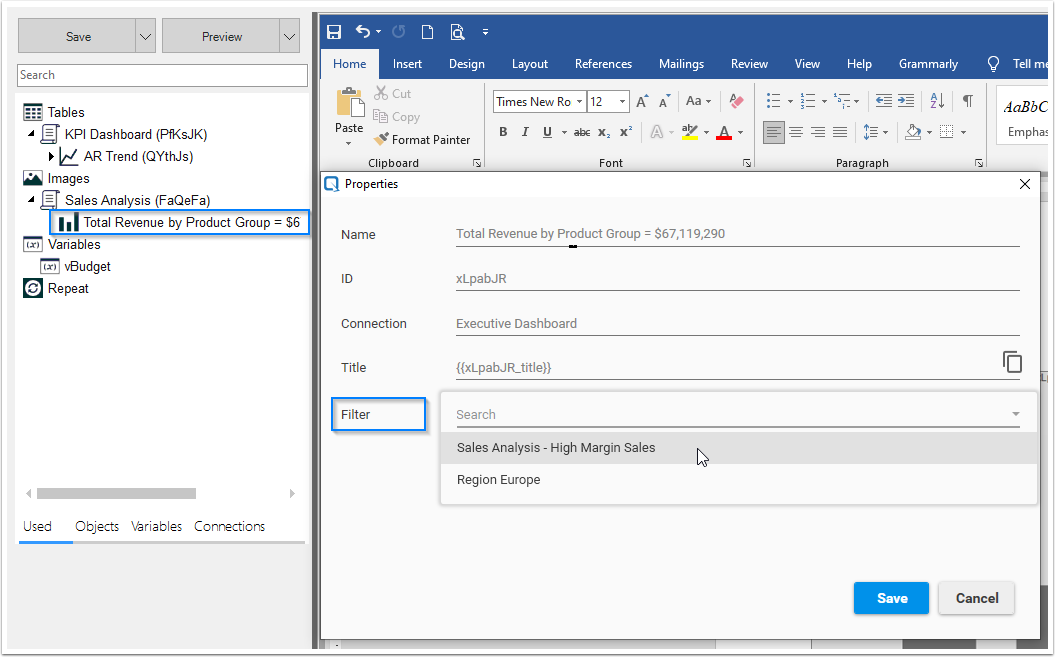Click the Word save icon in title bar
1055x657 pixels.
pos(334,32)
